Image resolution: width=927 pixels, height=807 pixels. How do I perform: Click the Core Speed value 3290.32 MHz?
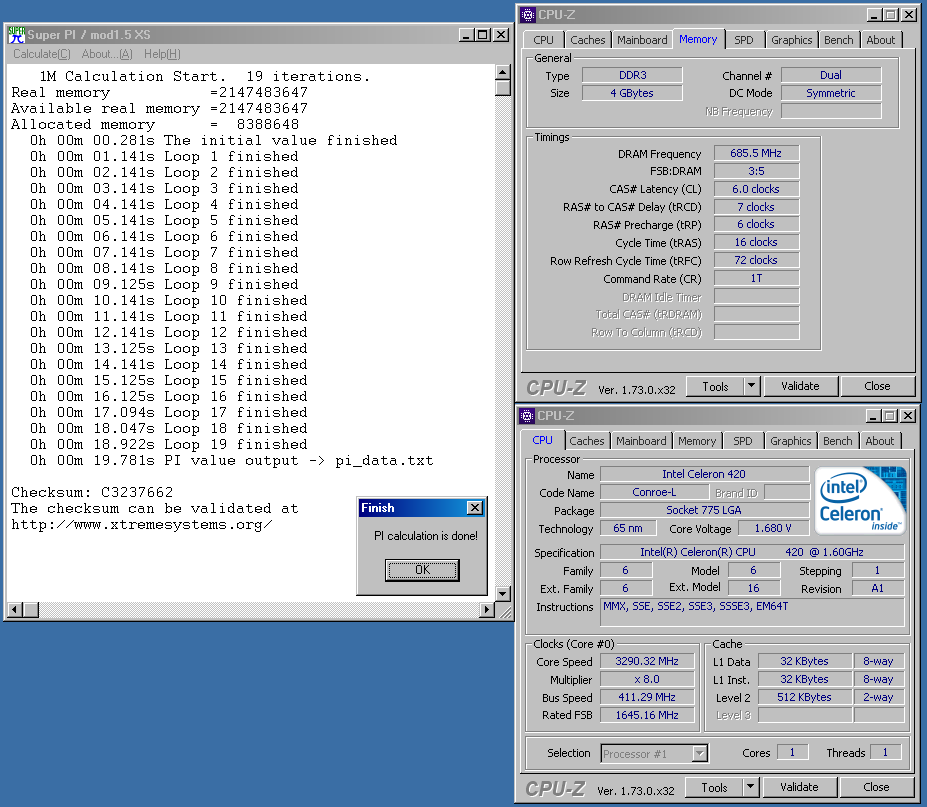coord(647,662)
